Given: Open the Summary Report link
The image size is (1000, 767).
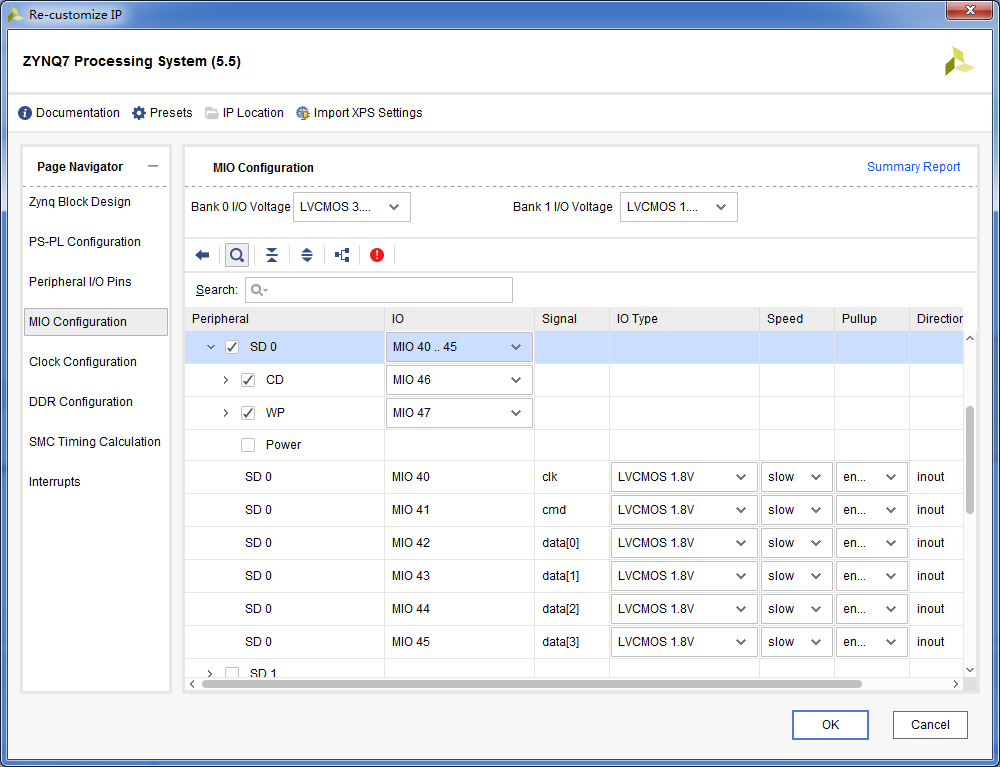Looking at the screenshot, I should [913, 166].
